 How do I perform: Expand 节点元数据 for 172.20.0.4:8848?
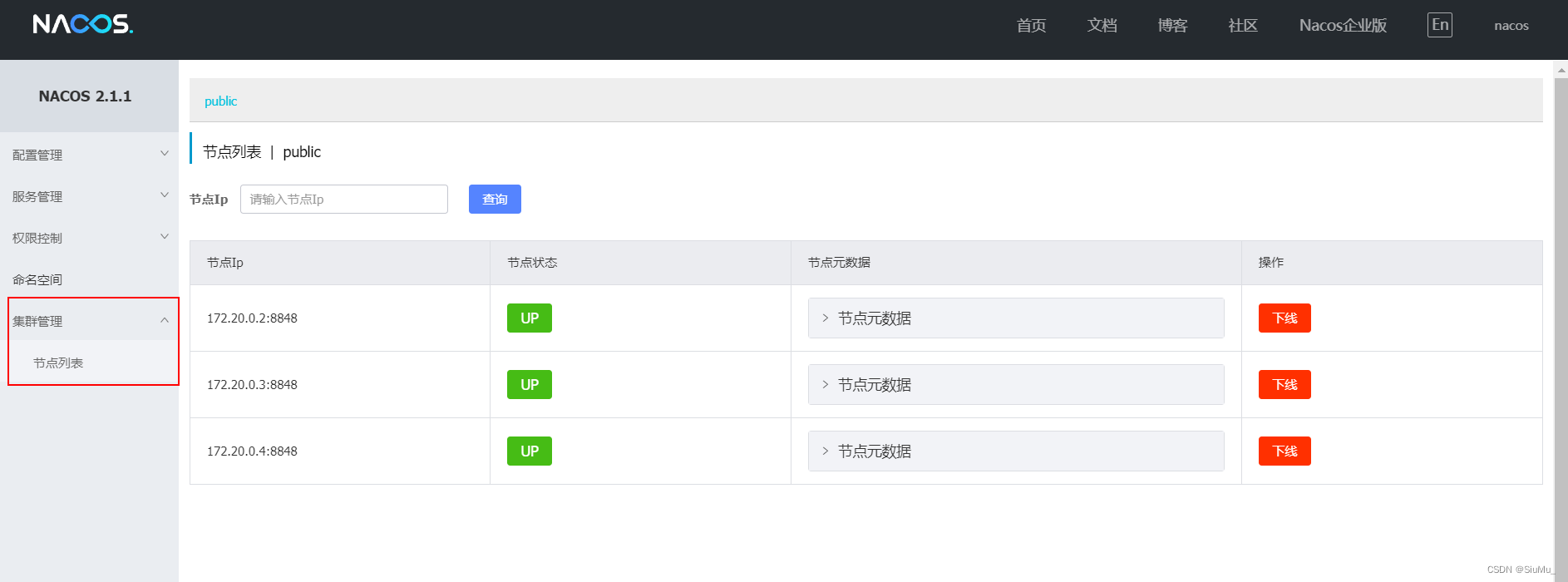1016,451
